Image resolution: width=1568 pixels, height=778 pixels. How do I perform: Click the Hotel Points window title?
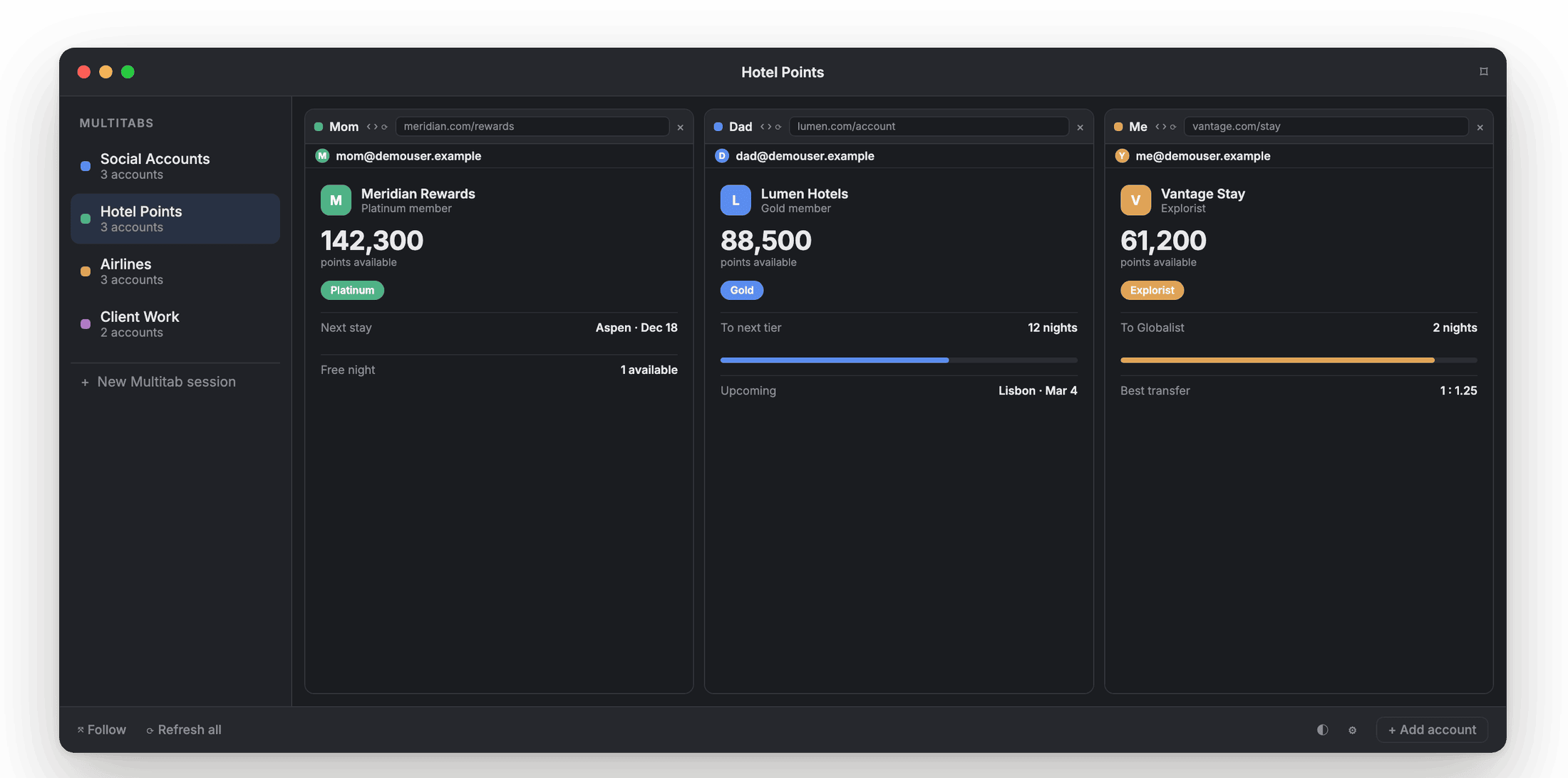tap(783, 72)
